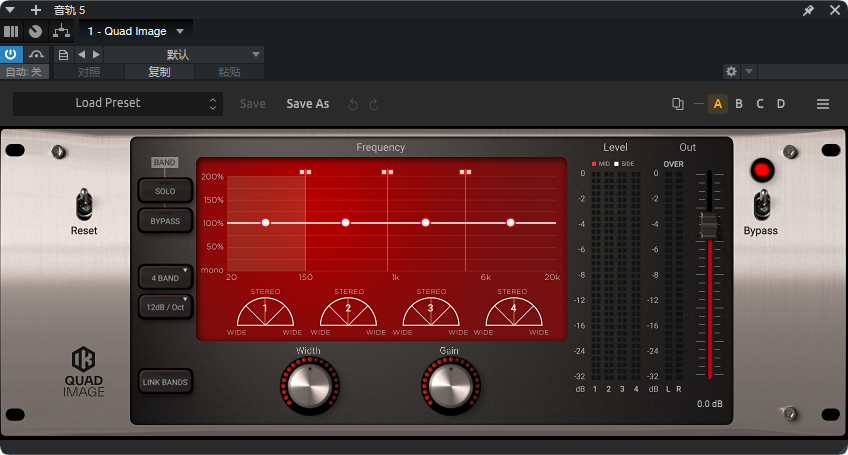Click the band 1 stereo width gauge

[265, 312]
